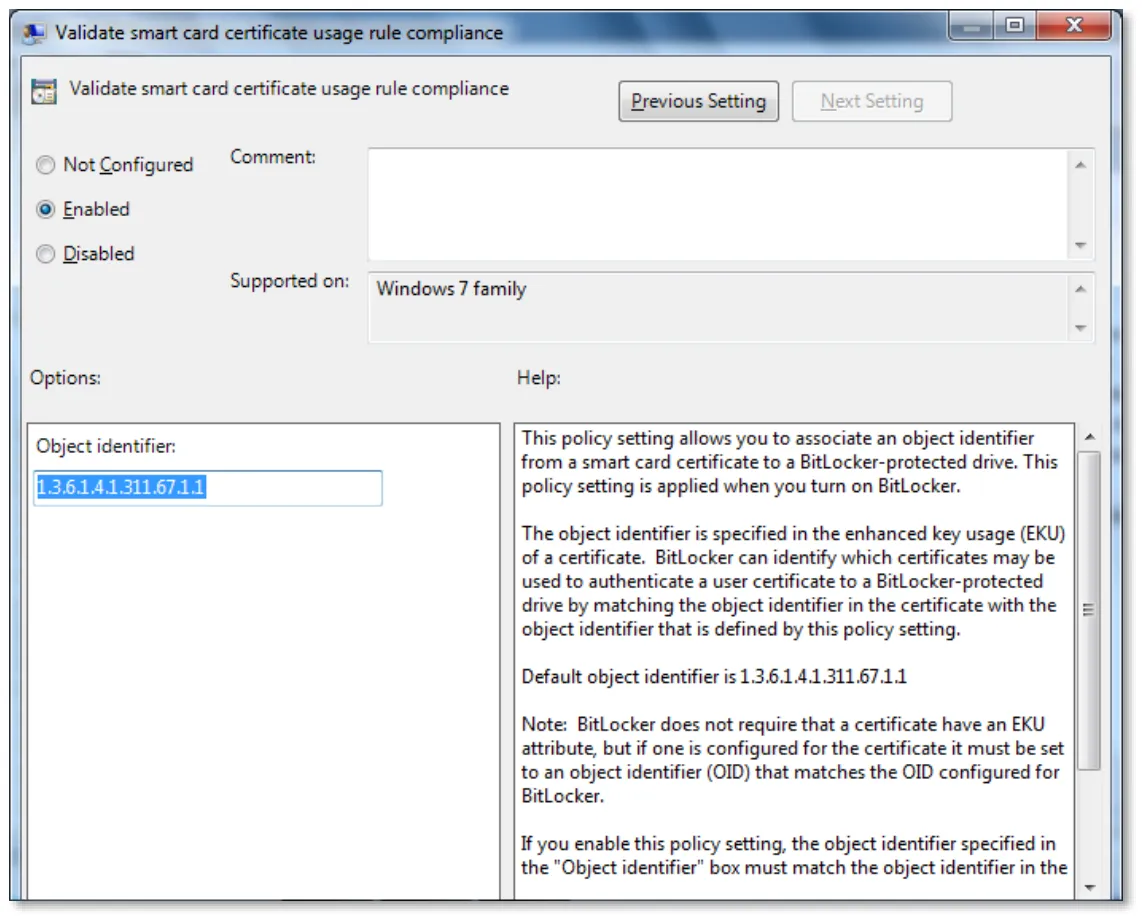Click the Object identifier input field
The width and height of the screenshot is (1145, 922).
[208, 488]
